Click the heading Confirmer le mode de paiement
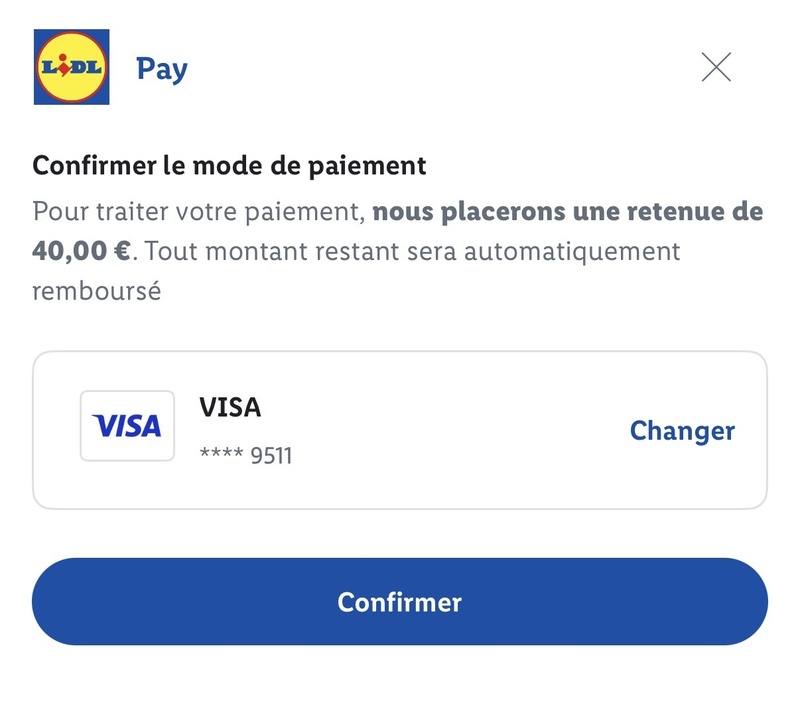Image resolution: width=800 pixels, height=713 pixels. coord(229,165)
